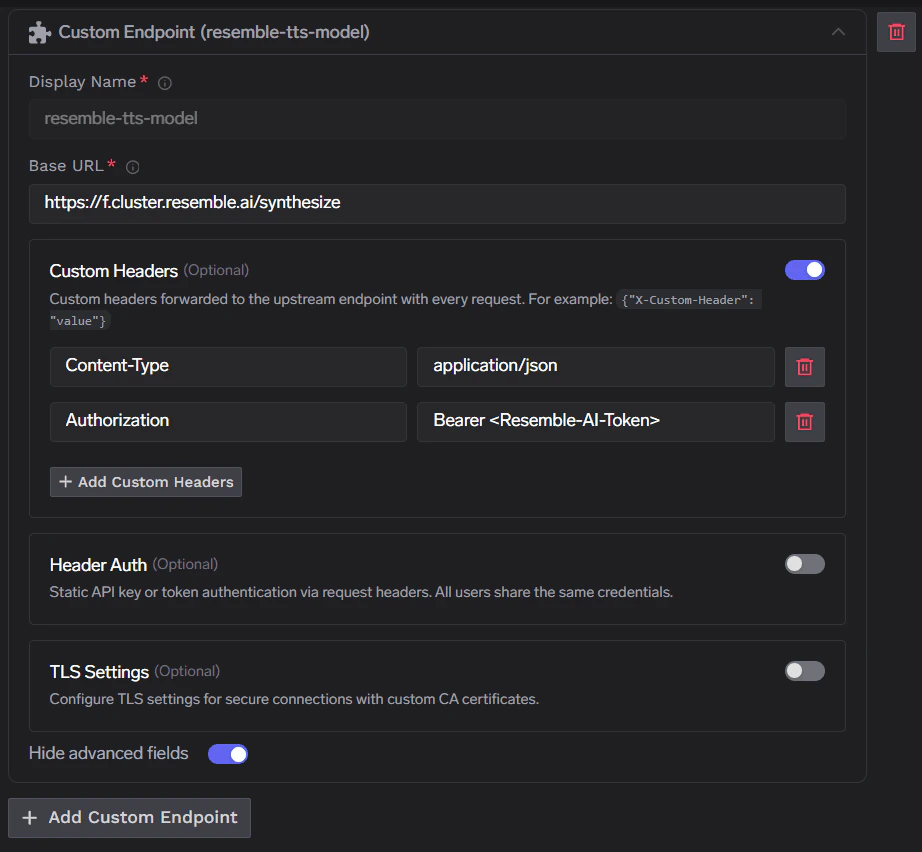Image resolution: width=922 pixels, height=852 pixels.
Task: Click the Custom Headers section heading
Action: coord(113,270)
